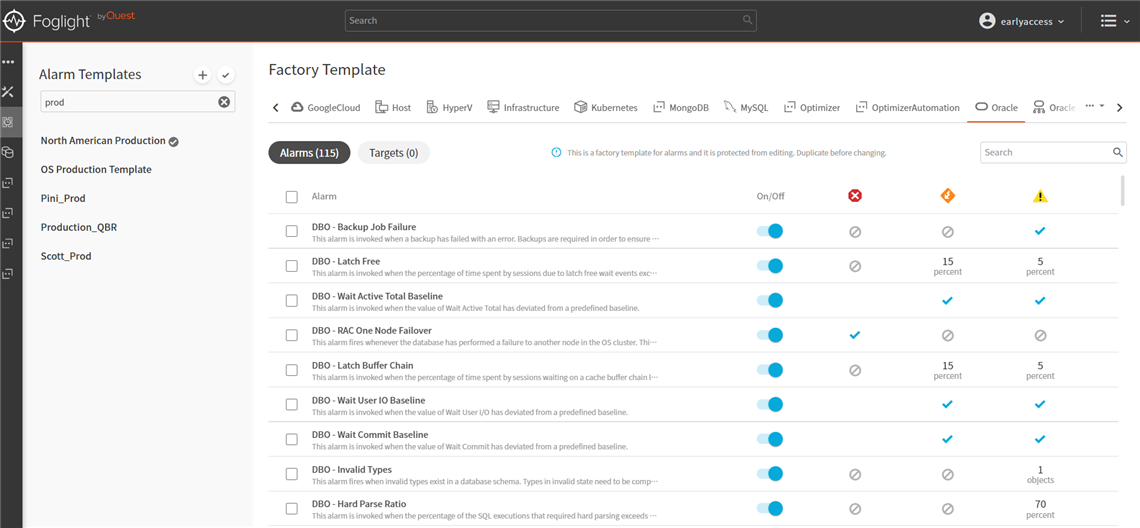This screenshot has width=1140, height=528.
Task: Open the OptimizerAutomation tab
Action: [907, 107]
